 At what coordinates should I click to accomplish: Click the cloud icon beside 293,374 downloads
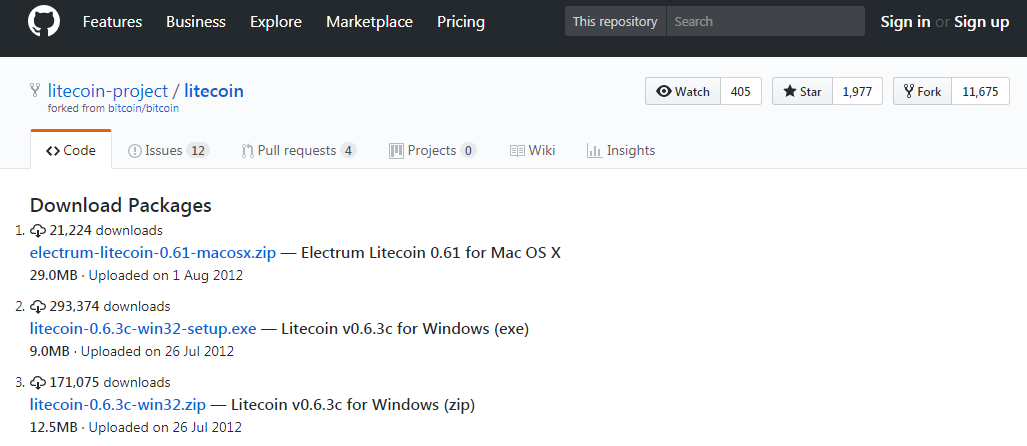pyautogui.click(x=38, y=307)
